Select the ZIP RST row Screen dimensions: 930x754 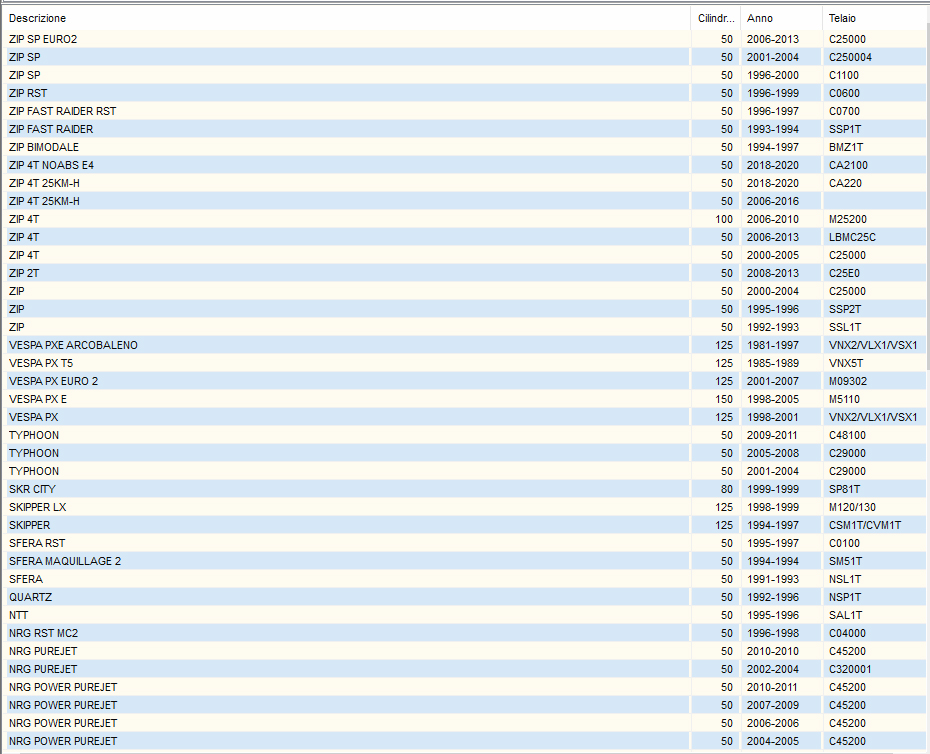tap(464, 93)
